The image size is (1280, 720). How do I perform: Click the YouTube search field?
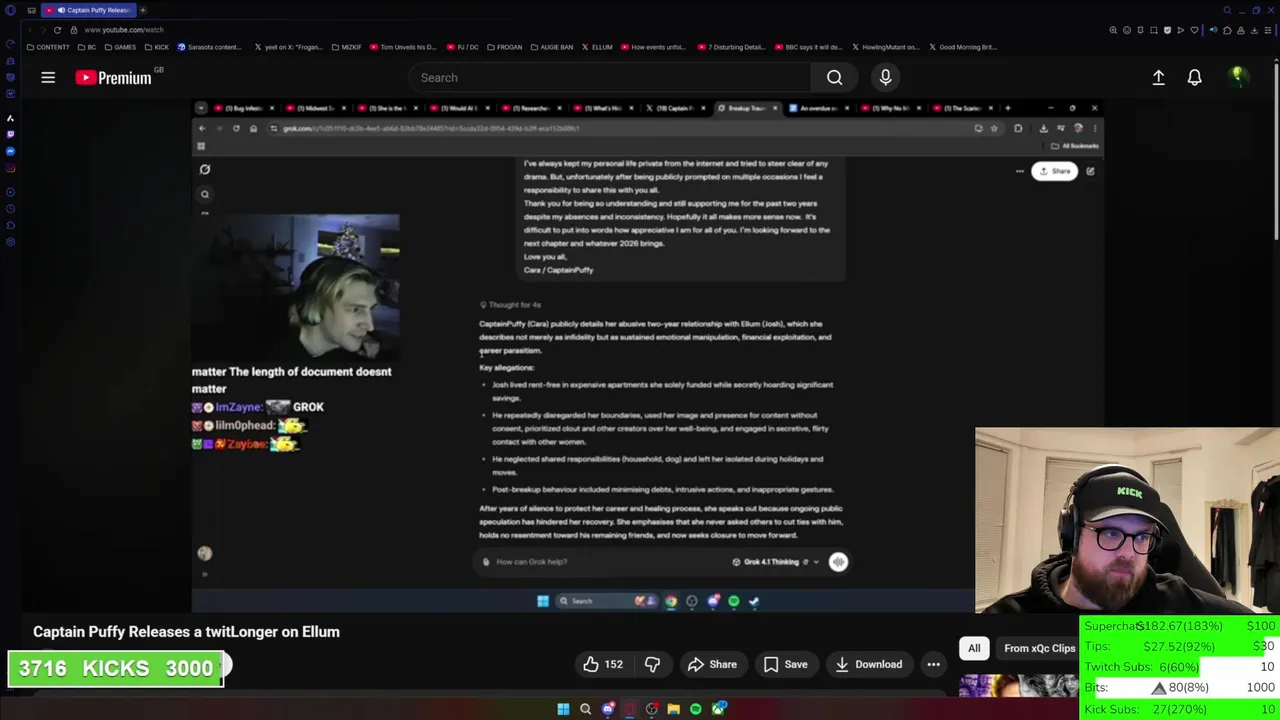pos(610,77)
